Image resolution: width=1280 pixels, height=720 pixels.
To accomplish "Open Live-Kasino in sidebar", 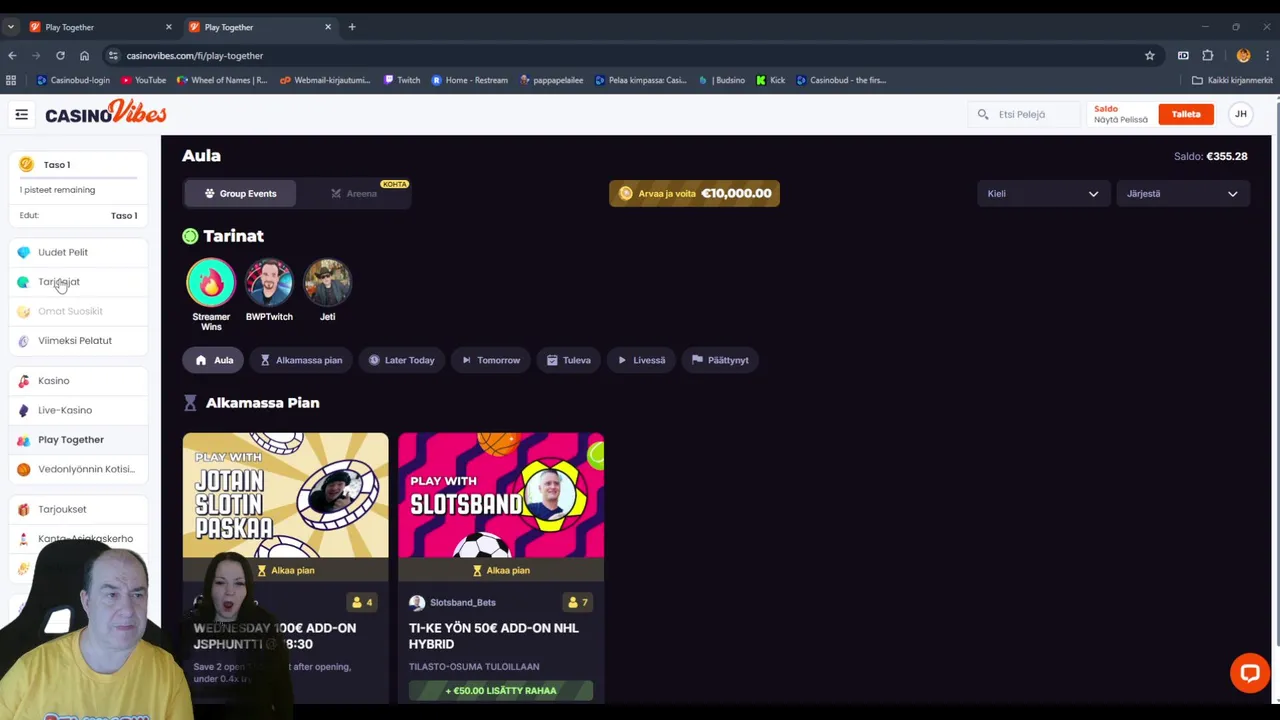I will (78, 410).
